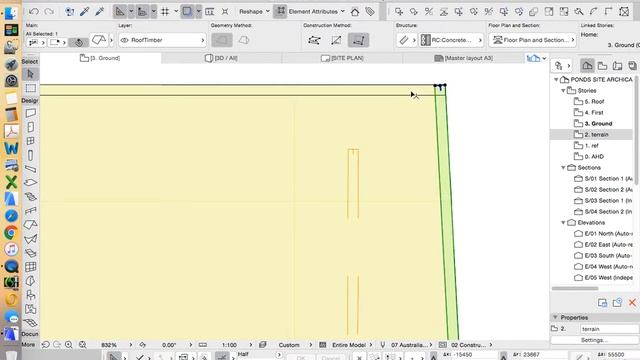Select the Marquee tool
Image resolution: width=640 pixels, height=360 pixels.
31,88
